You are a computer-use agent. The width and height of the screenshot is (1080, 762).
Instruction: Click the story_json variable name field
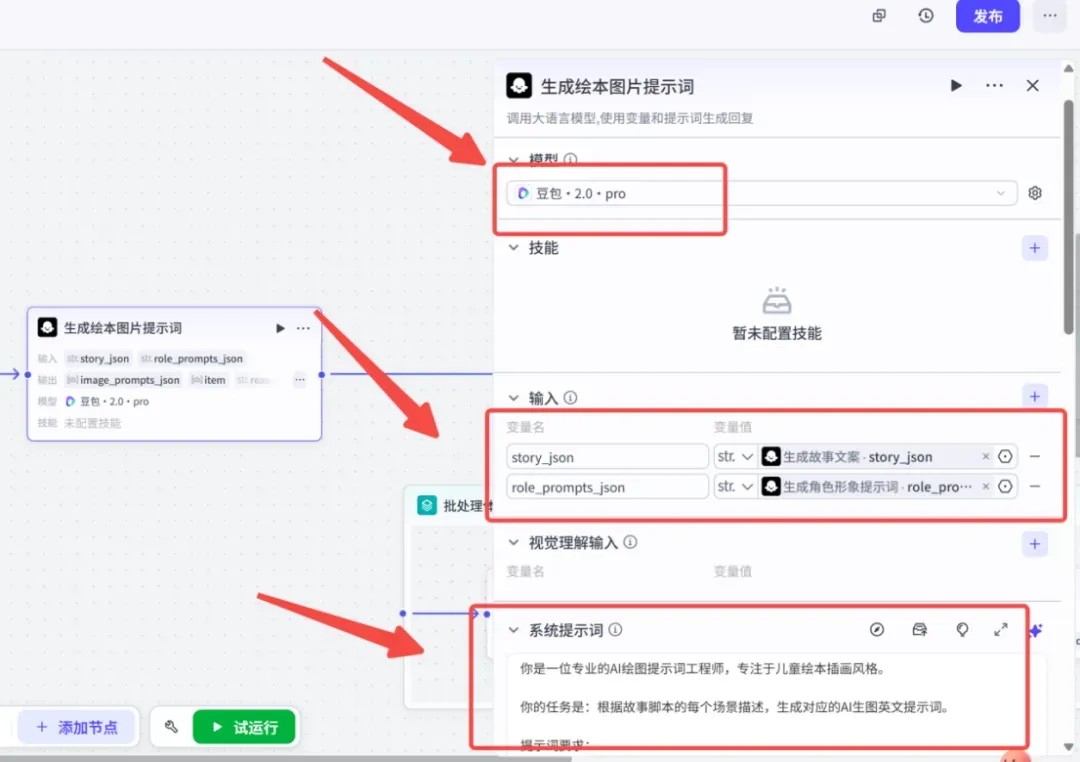pos(607,457)
